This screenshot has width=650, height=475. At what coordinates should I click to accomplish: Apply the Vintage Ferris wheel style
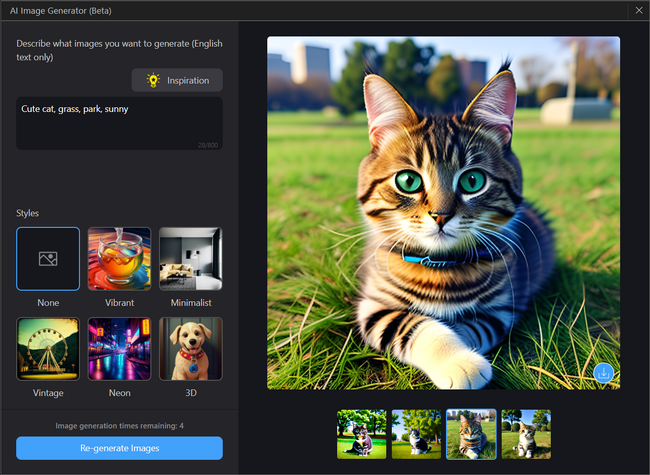tap(48, 349)
